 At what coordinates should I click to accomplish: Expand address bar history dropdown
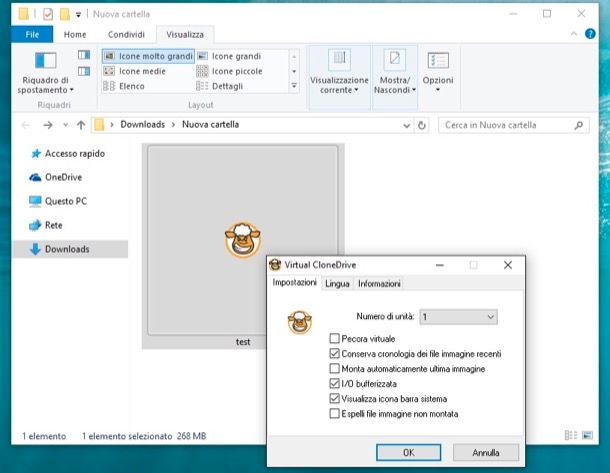pyautogui.click(x=407, y=125)
